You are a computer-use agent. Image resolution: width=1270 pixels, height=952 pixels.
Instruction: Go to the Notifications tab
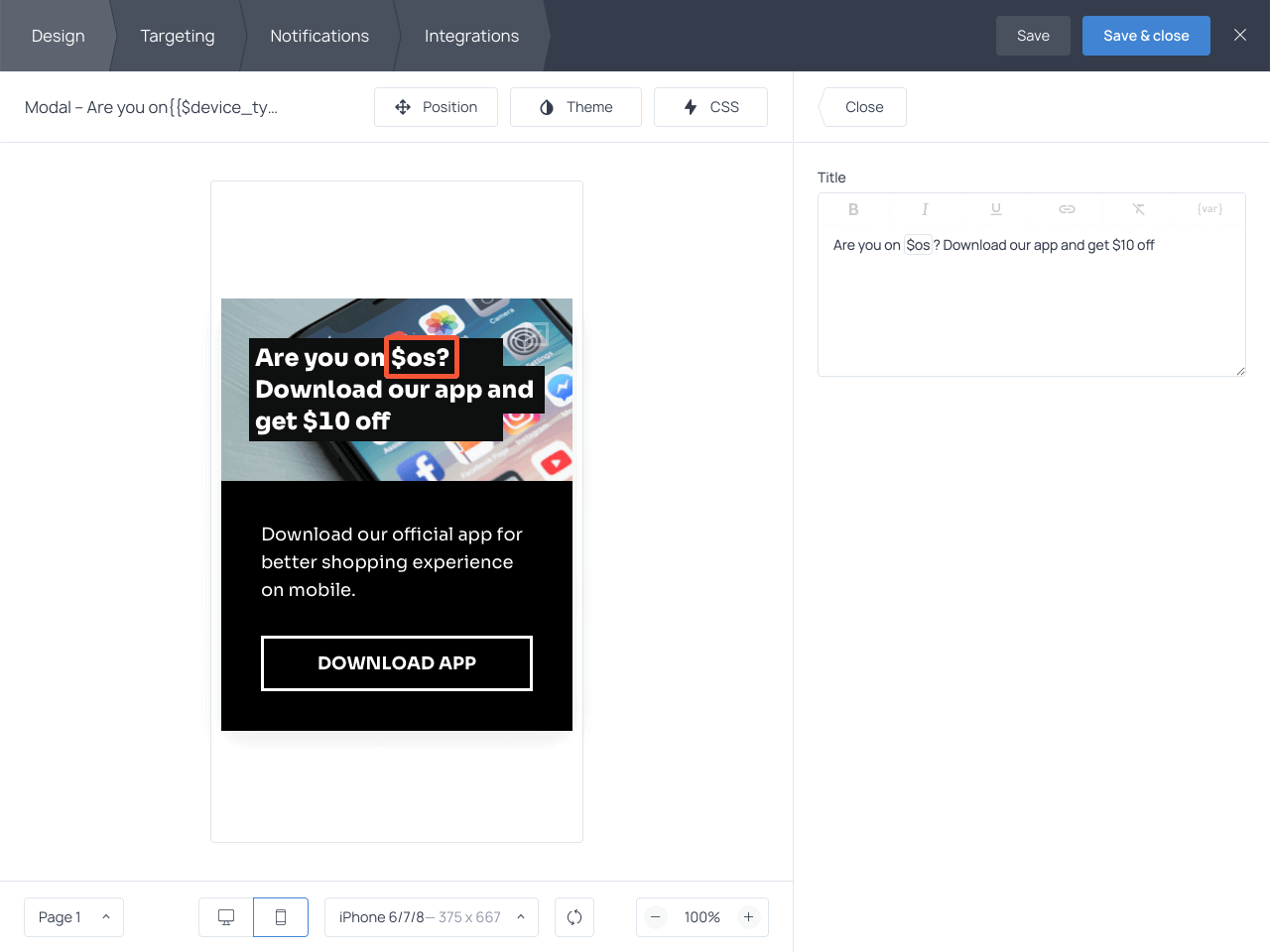click(x=319, y=36)
